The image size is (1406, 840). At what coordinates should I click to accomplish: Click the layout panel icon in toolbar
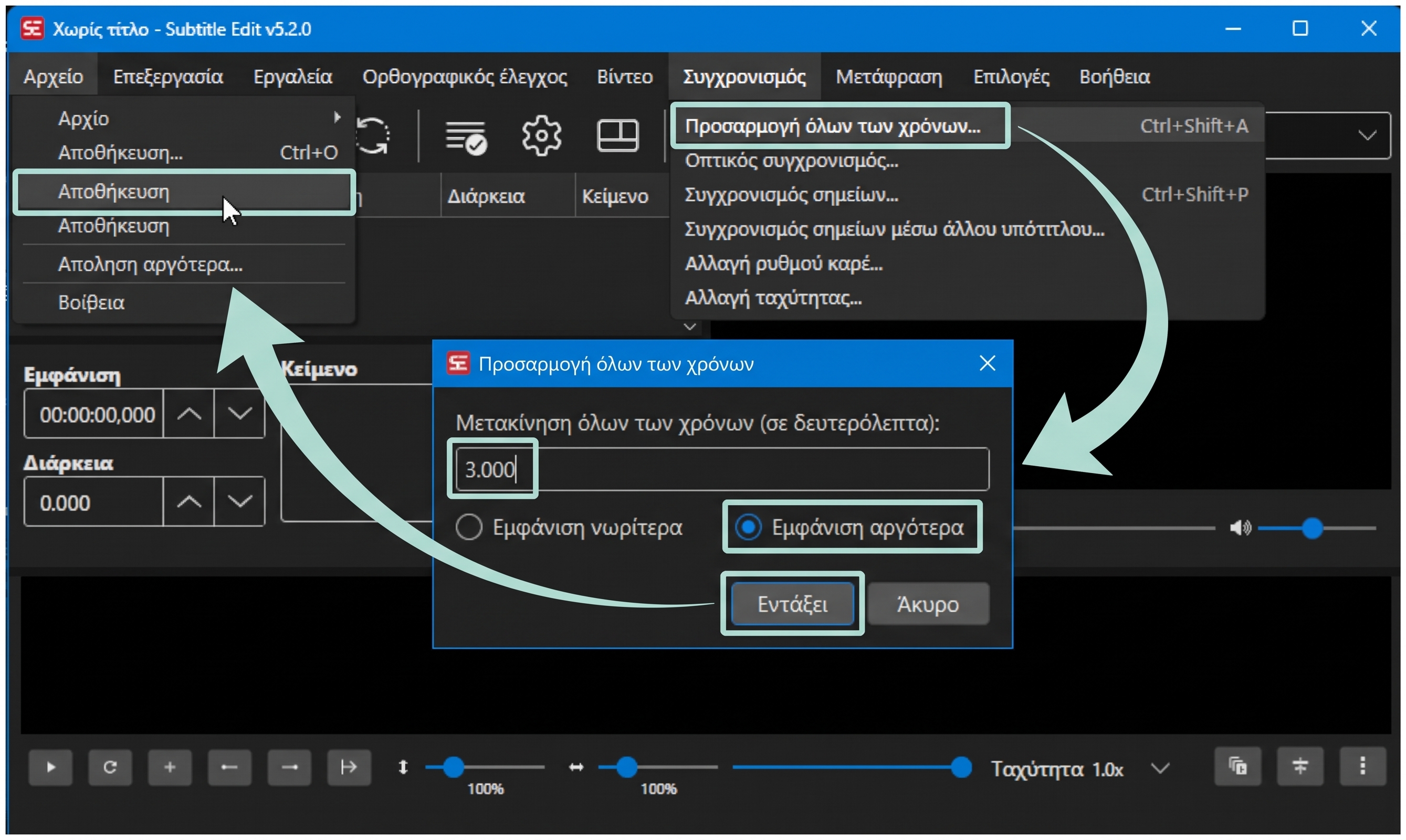(x=617, y=135)
